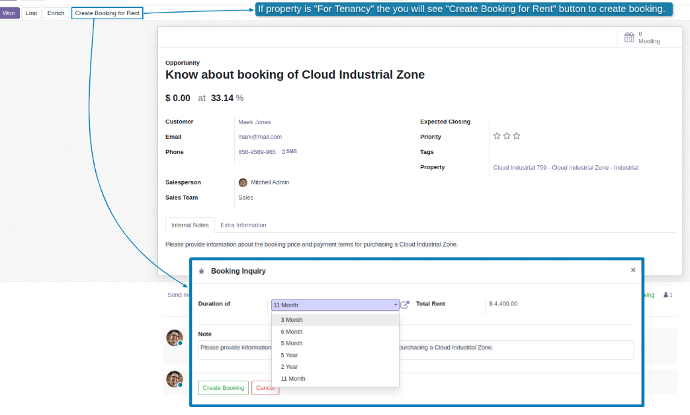Mark opportunity as Won

9,13
